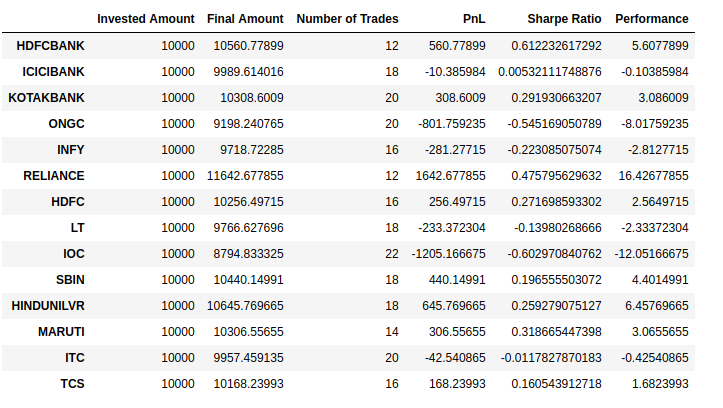
Task: Select the ICICIBANK row label
Action: click(53, 72)
